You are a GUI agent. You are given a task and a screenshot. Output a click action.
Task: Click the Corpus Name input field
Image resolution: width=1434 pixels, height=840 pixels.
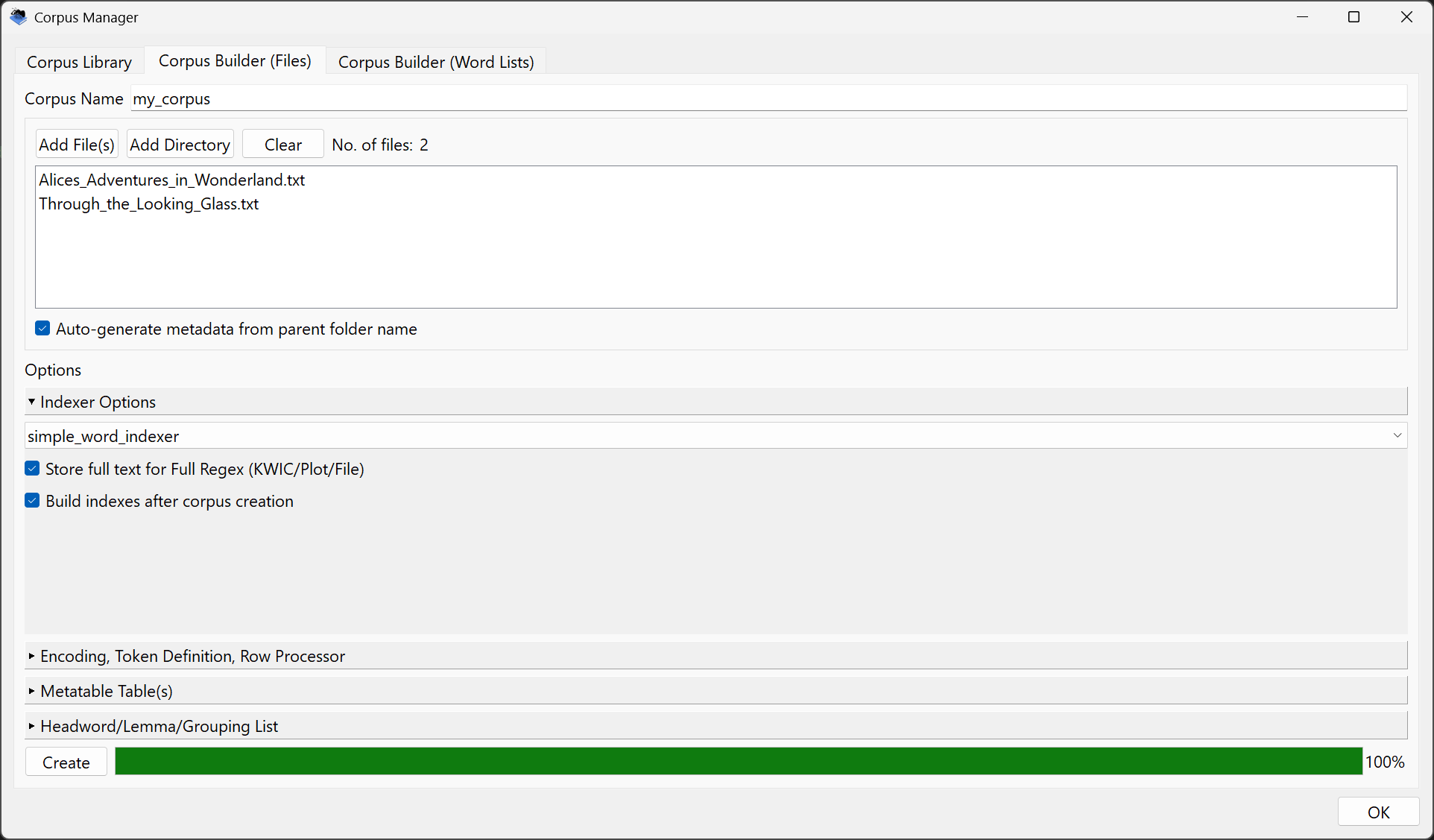coord(768,98)
